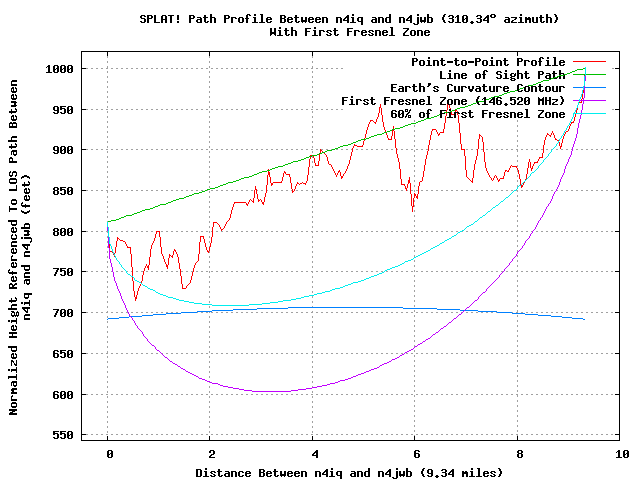Viewport: 640px width, 480px height.
Task: Click the "Earth's Curvature Contour" legend label
Action: tap(477, 88)
